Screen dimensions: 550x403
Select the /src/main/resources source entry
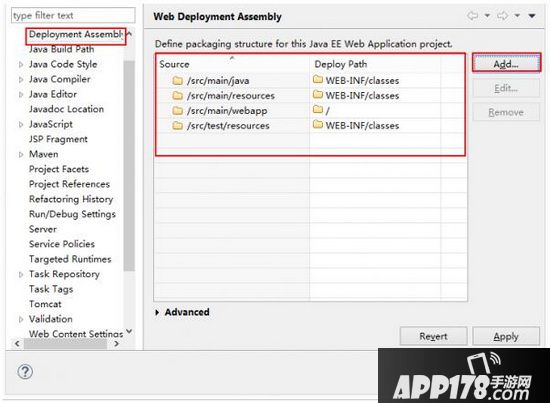coord(230,96)
